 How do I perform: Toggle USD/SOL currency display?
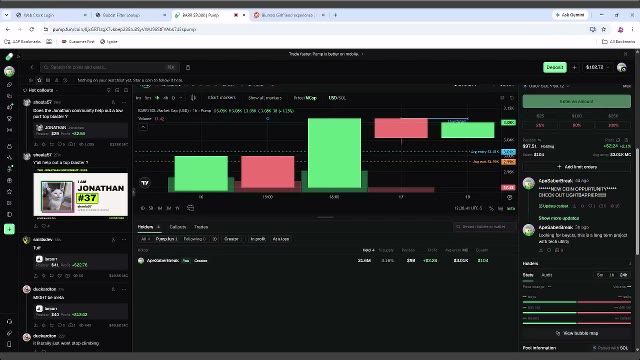pos(337,98)
